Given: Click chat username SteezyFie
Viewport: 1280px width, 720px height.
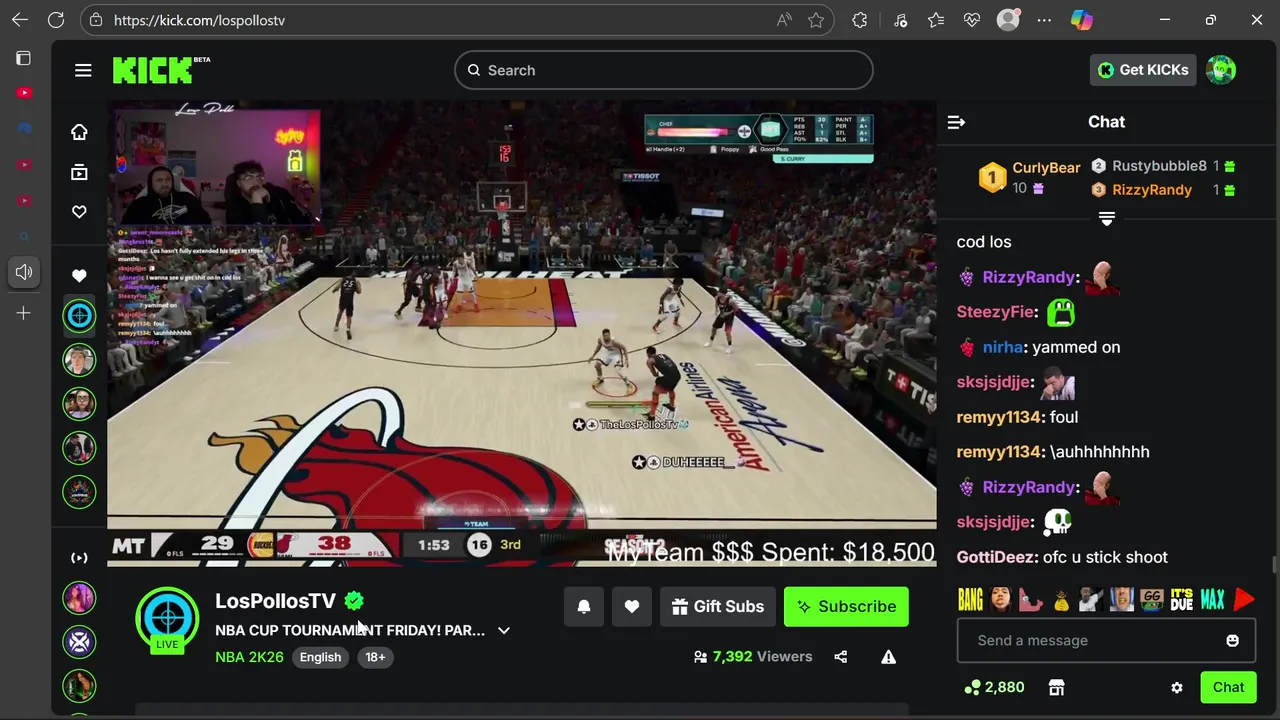Looking at the screenshot, I should pyautogui.click(x=995, y=312).
